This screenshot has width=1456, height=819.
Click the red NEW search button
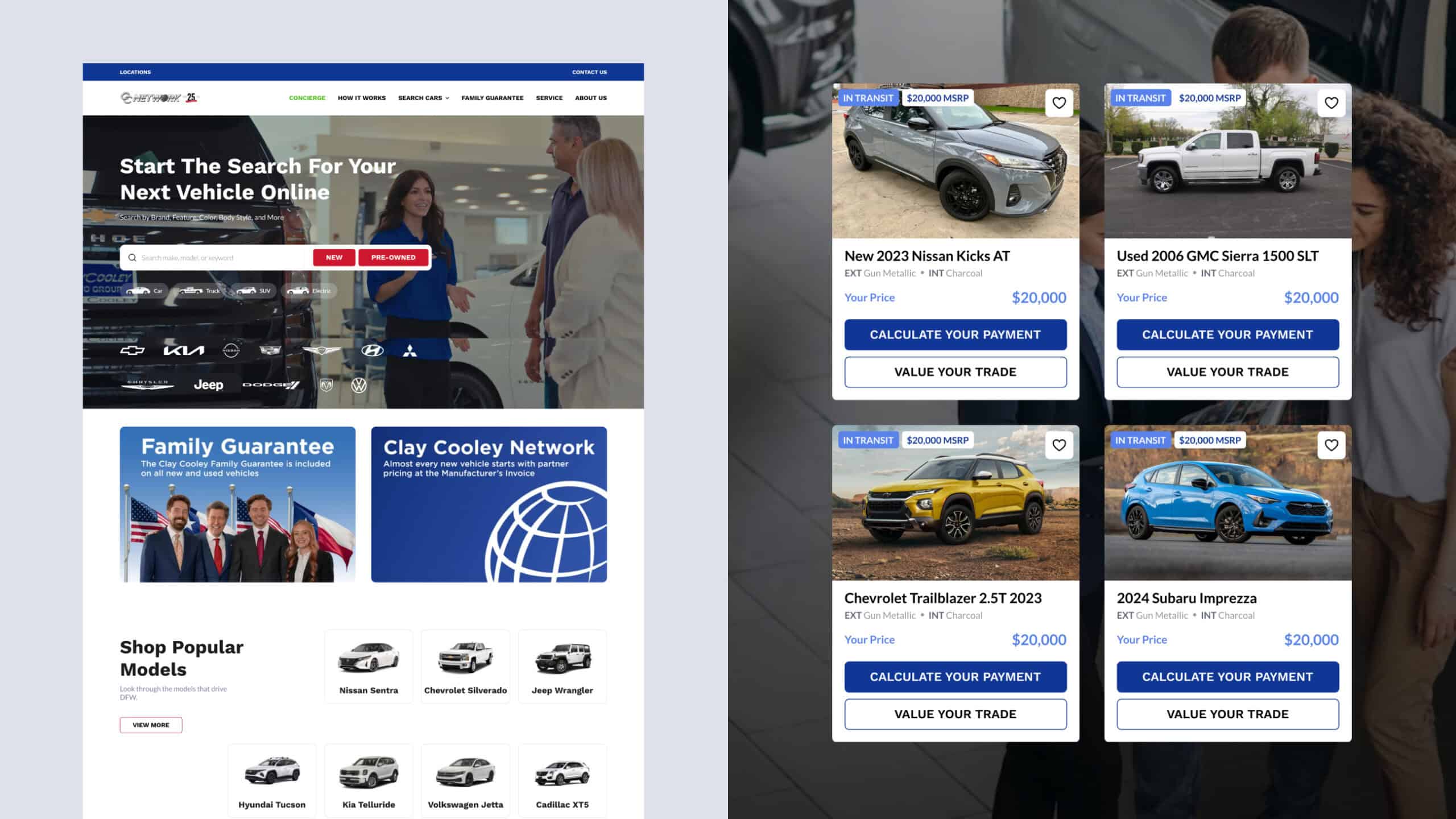click(334, 258)
